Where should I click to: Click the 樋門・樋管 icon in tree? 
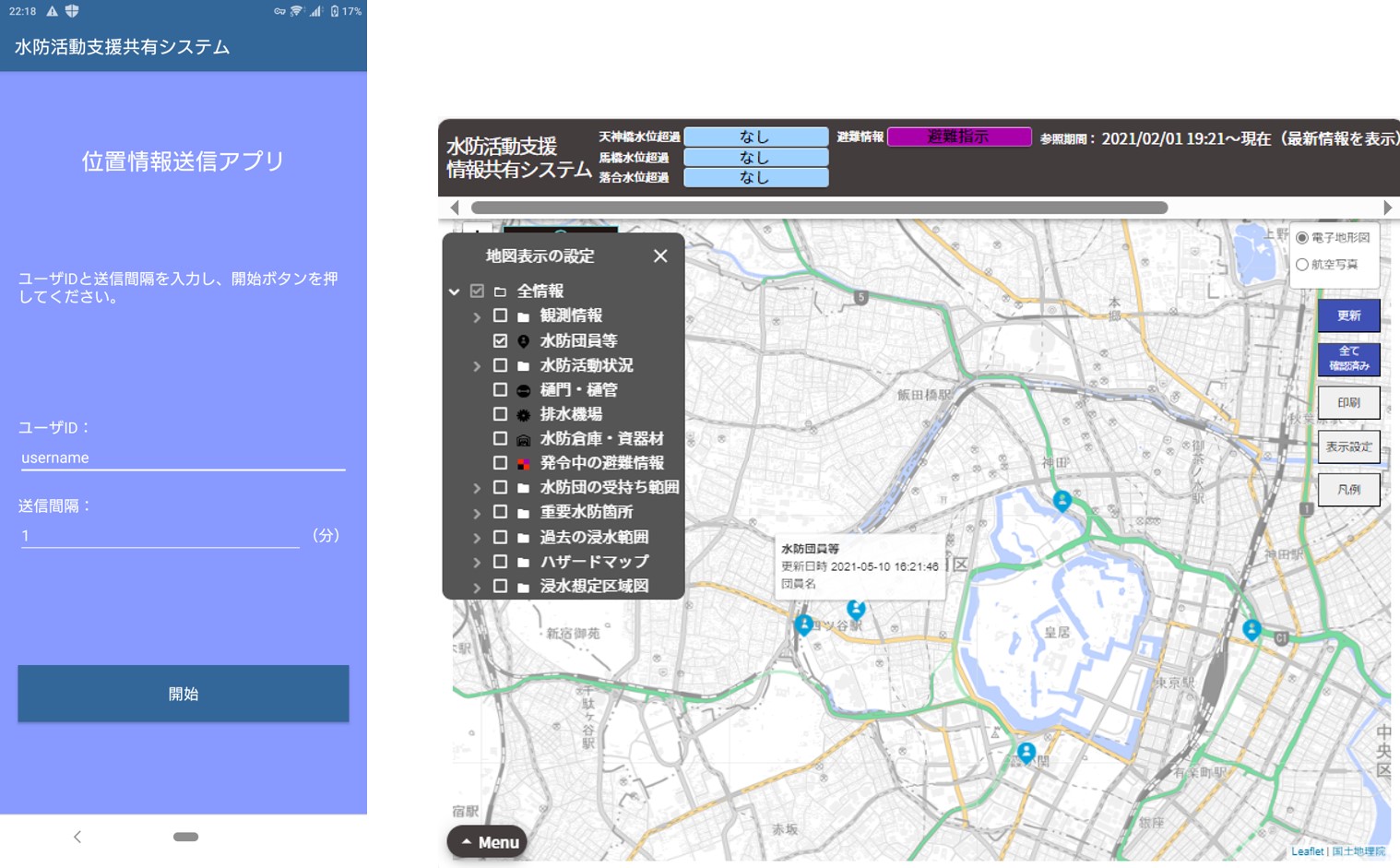523,390
